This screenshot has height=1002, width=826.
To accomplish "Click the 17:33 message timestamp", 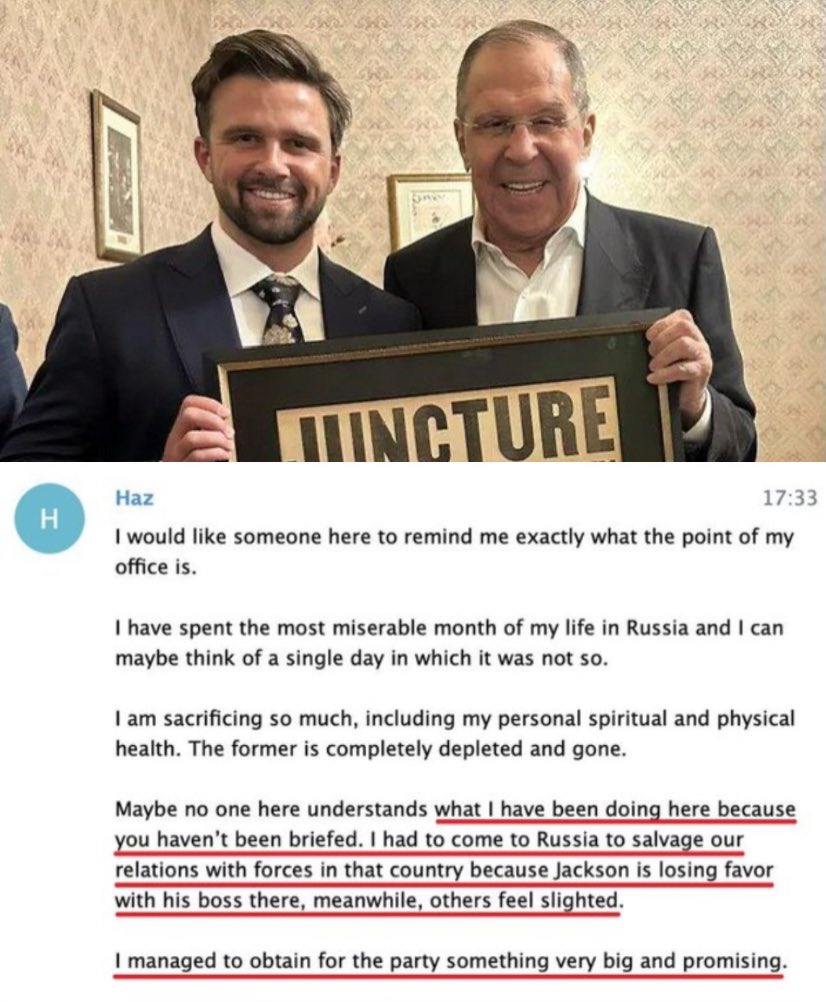I will (x=790, y=498).
